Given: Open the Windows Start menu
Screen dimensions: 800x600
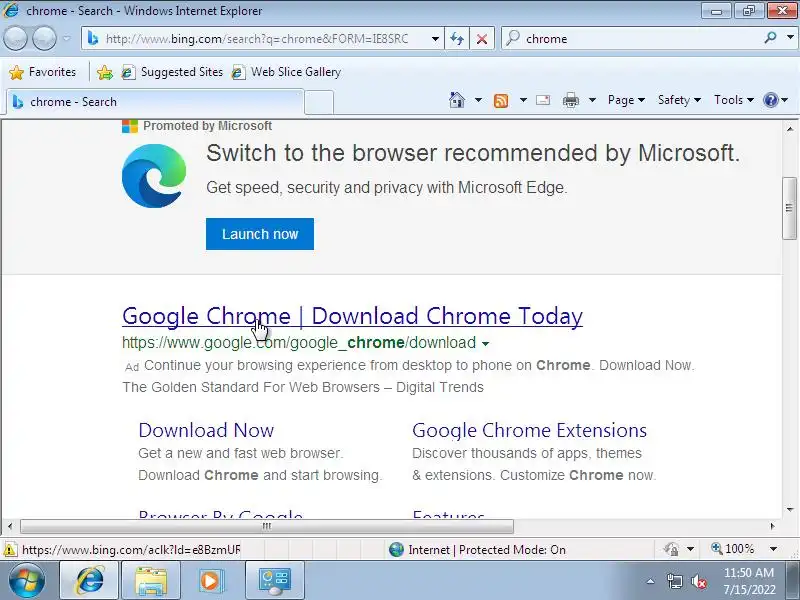Looking at the screenshot, I should tap(27, 581).
